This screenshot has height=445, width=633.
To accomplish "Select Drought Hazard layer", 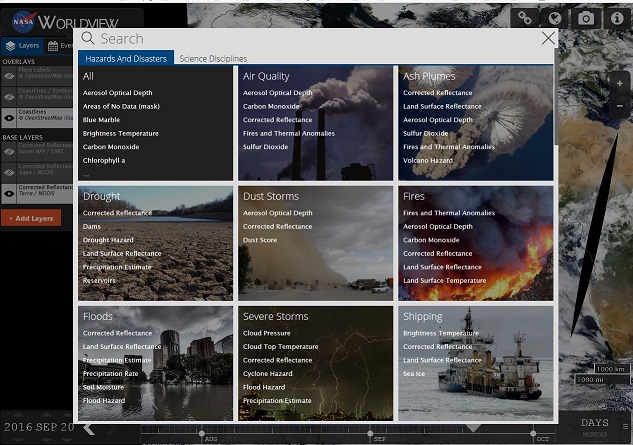I will tap(108, 240).
